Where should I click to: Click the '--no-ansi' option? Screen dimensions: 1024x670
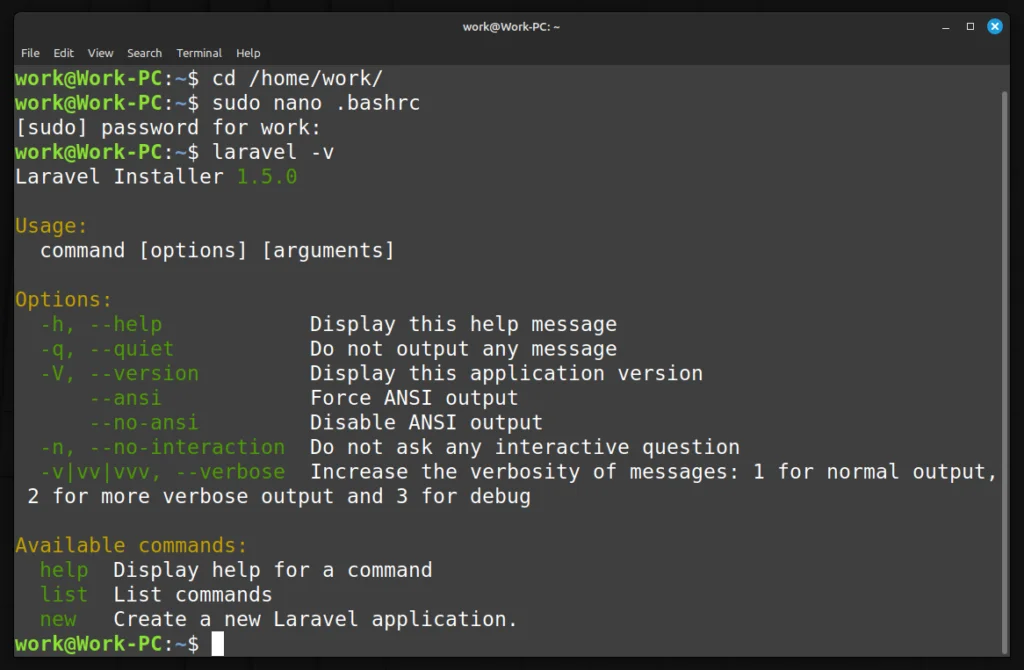(144, 423)
